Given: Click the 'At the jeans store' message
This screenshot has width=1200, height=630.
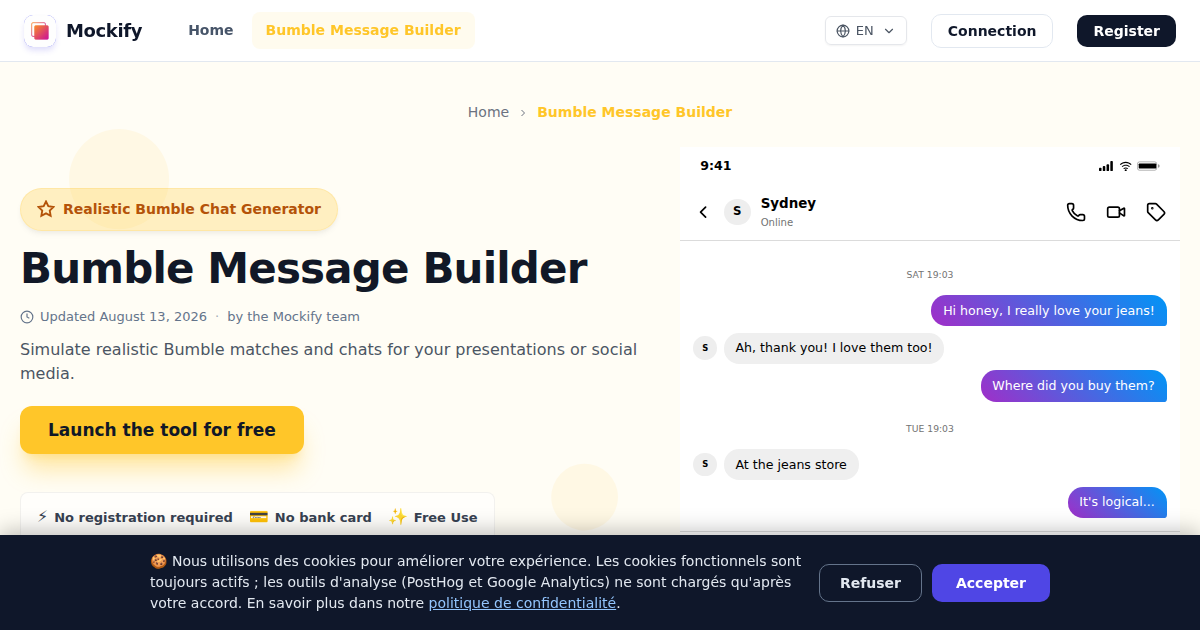Looking at the screenshot, I should 791,465.
